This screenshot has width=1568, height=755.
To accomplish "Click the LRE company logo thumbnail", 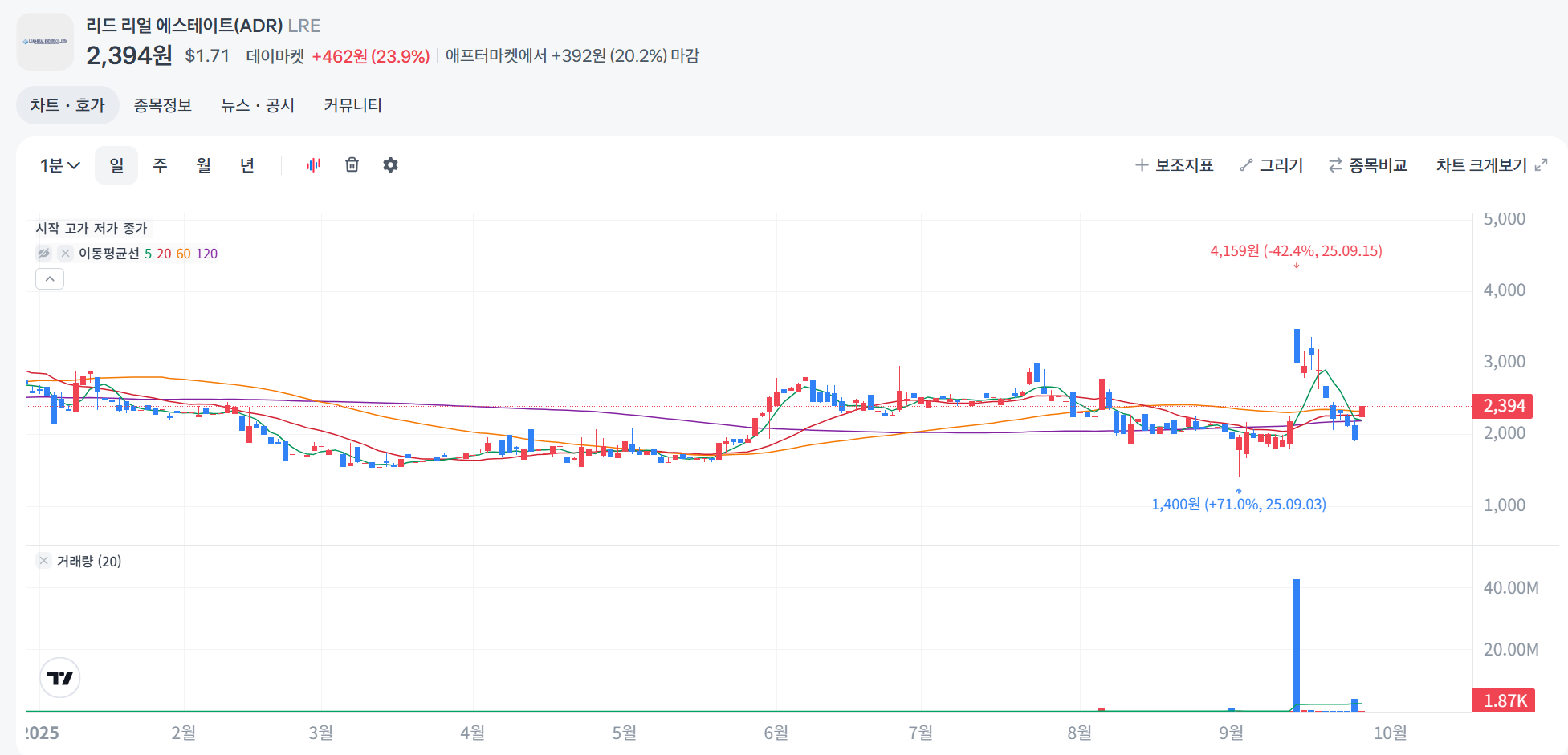I will pos(45,42).
